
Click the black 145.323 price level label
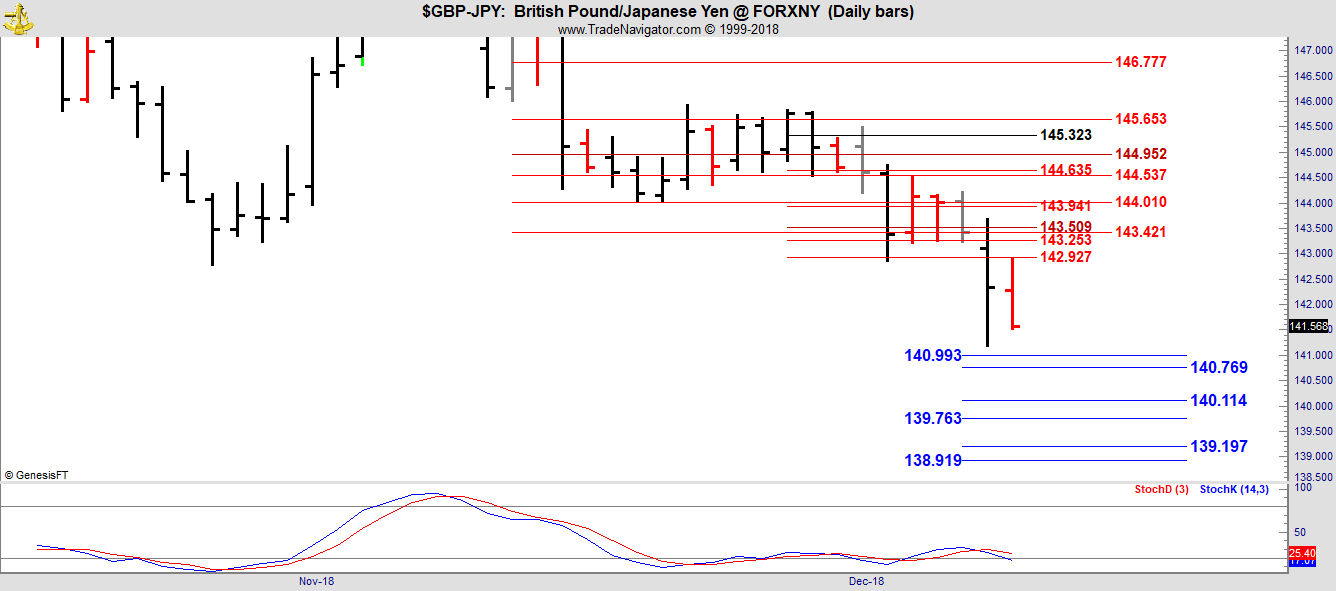coord(1065,135)
